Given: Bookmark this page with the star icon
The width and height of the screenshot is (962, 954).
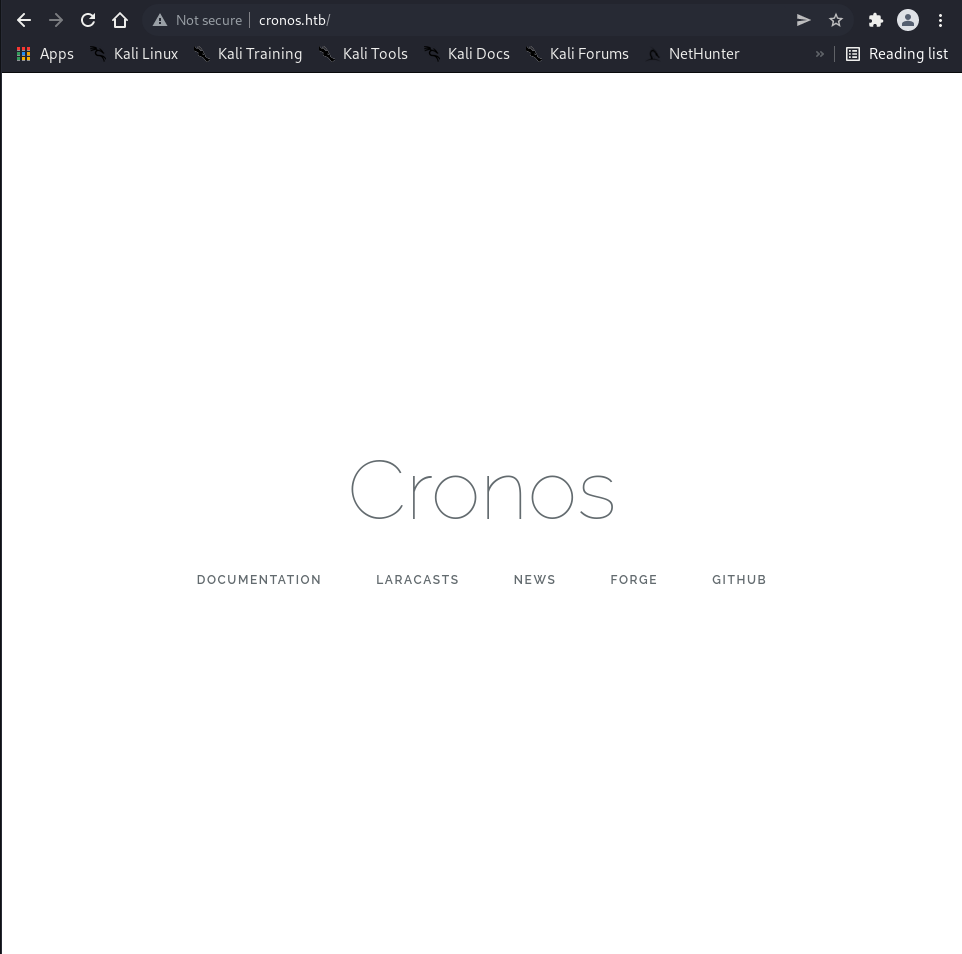Looking at the screenshot, I should [836, 20].
